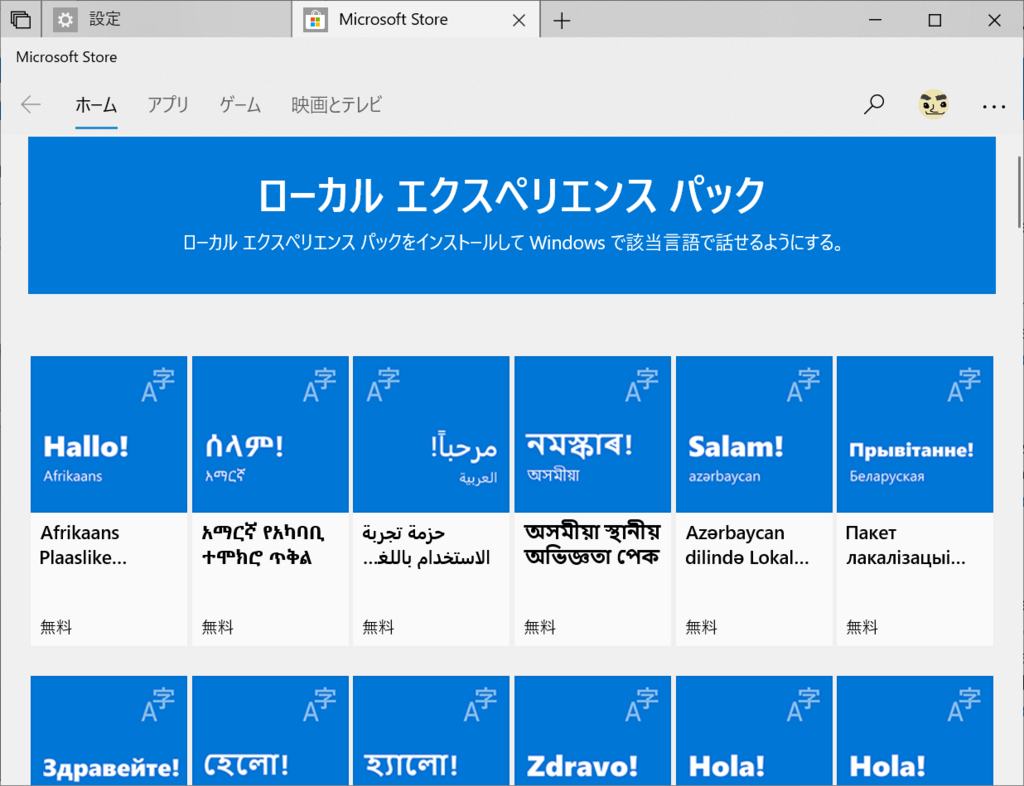The height and width of the screenshot is (786, 1024).
Task: Click 無料 price under Azərbaycan pack
Action: [x=701, y=627]
